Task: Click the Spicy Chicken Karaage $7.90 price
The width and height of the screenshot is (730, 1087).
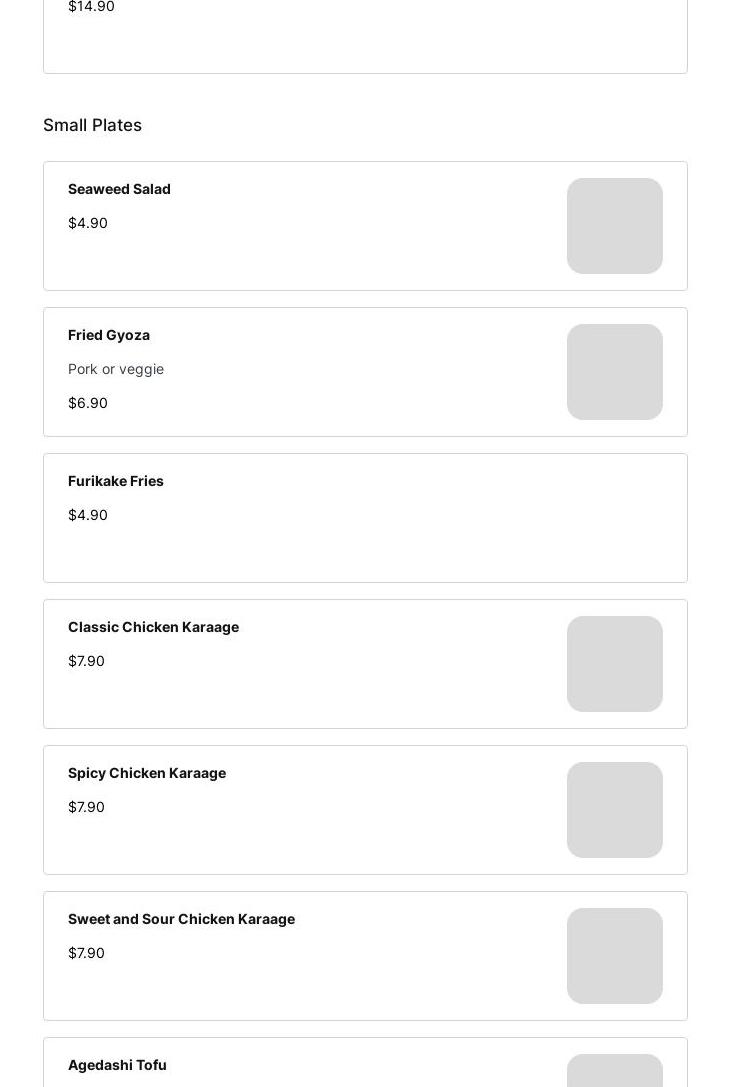Action: pos(86,807)
